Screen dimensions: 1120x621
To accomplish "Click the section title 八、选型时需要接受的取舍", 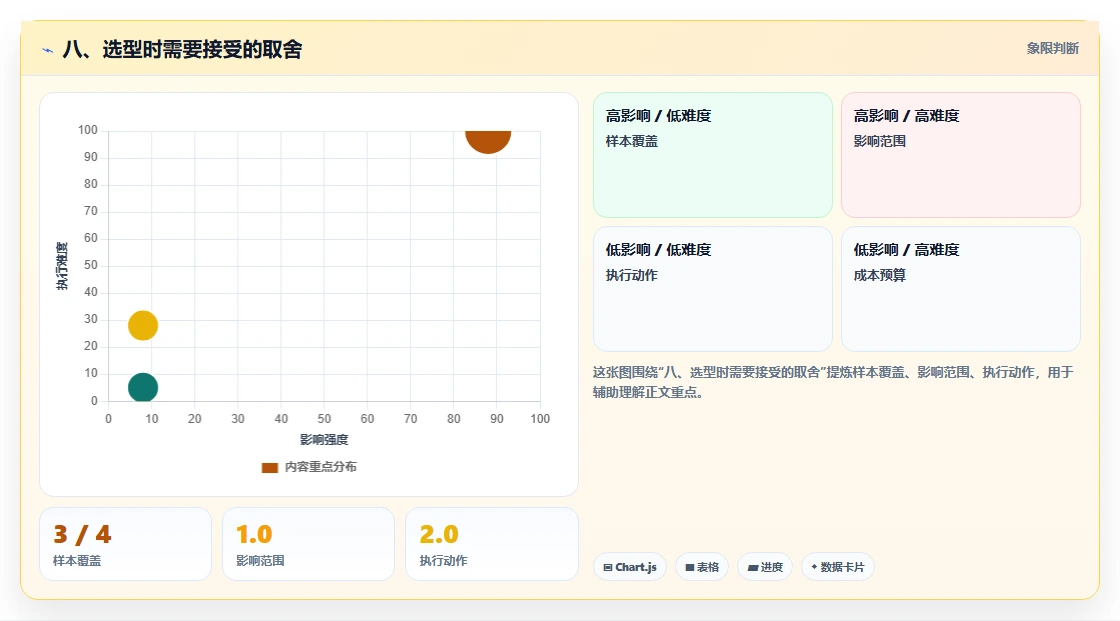I will (x=182, y=49).
